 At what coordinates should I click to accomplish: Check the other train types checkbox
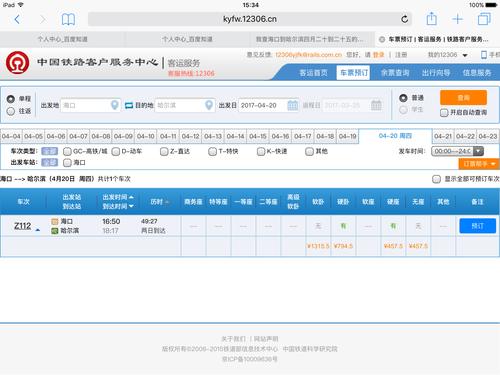309,152
